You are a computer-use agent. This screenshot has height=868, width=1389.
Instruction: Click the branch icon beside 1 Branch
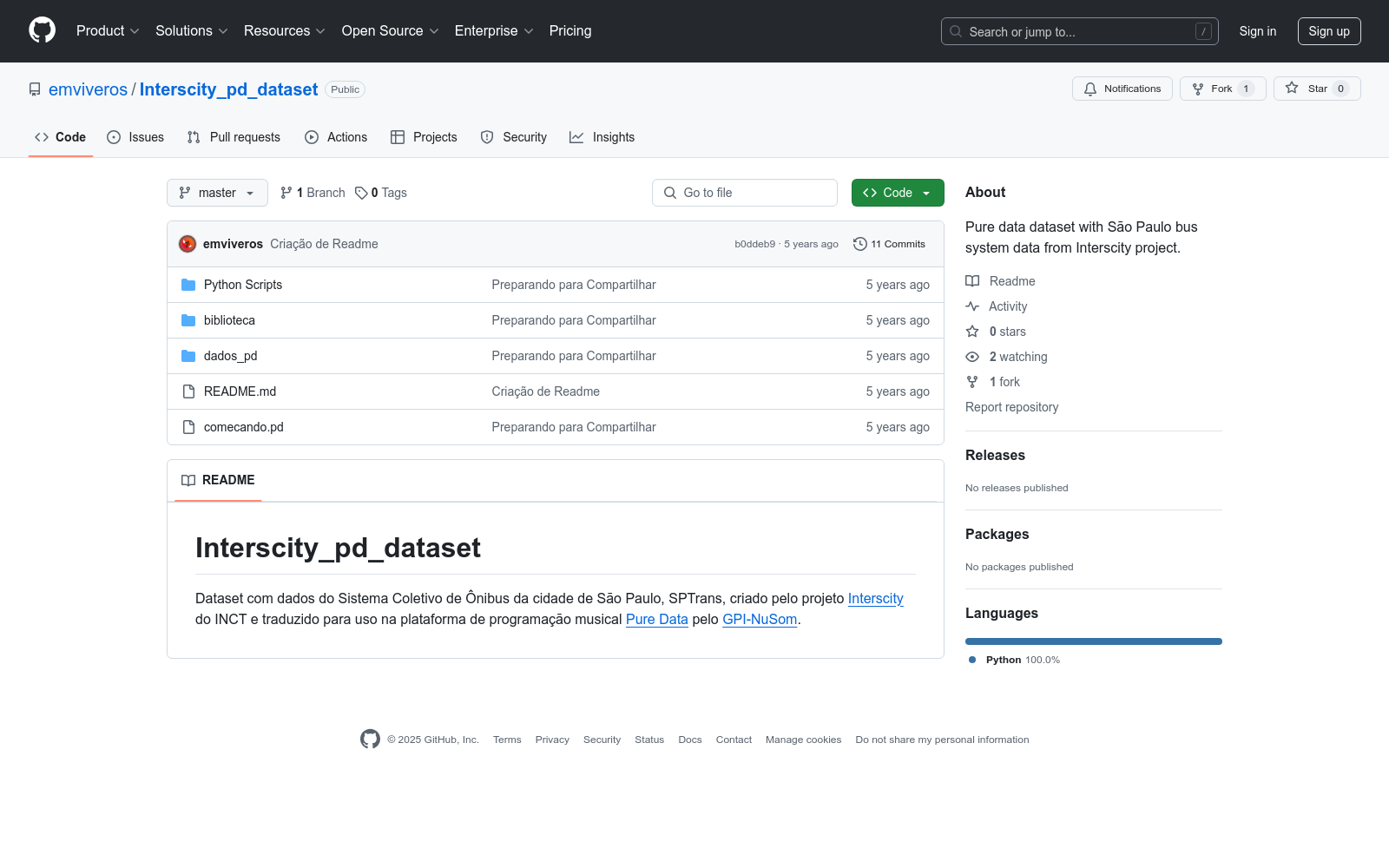(286, 193)
